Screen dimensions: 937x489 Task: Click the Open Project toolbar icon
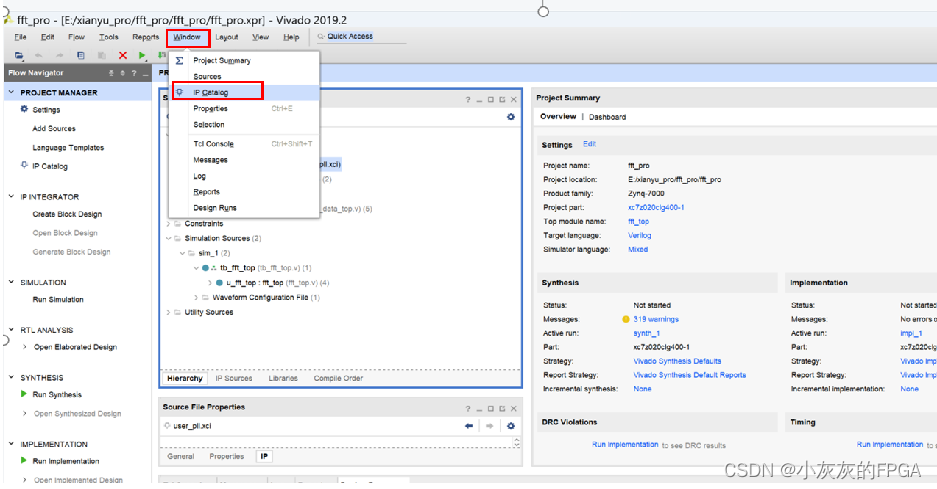click(19, 56)
